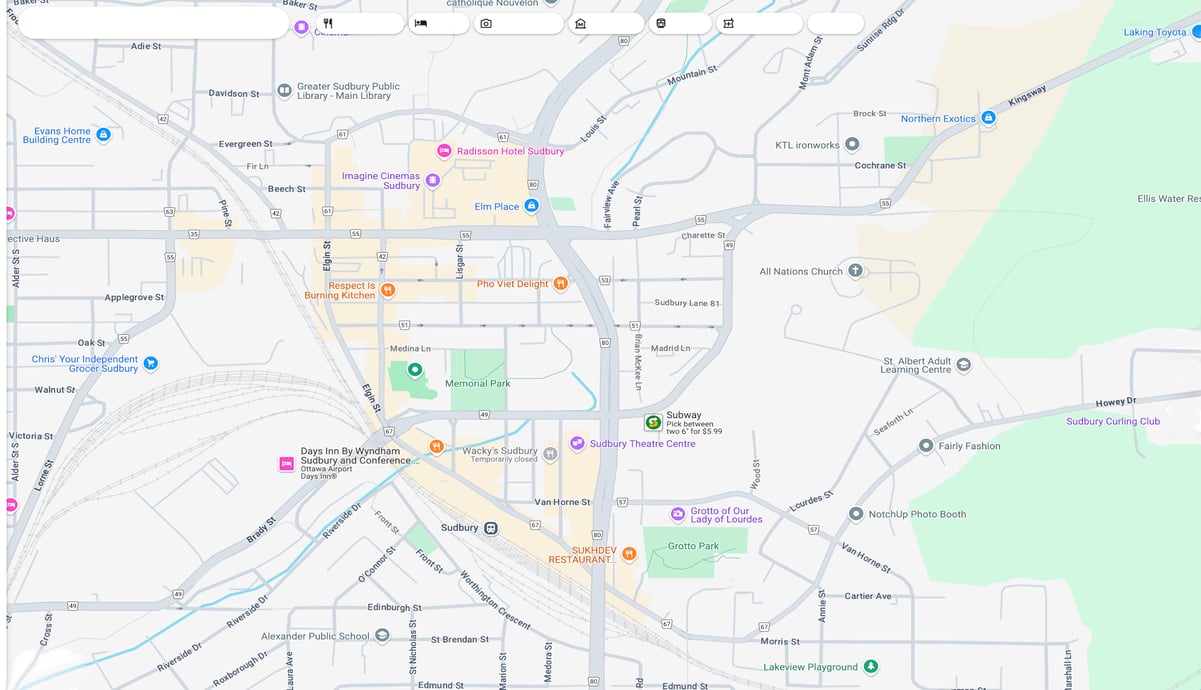Click the Laking Toyota label
Screen dimensions: 1201x690
(x=1155, y=32)
